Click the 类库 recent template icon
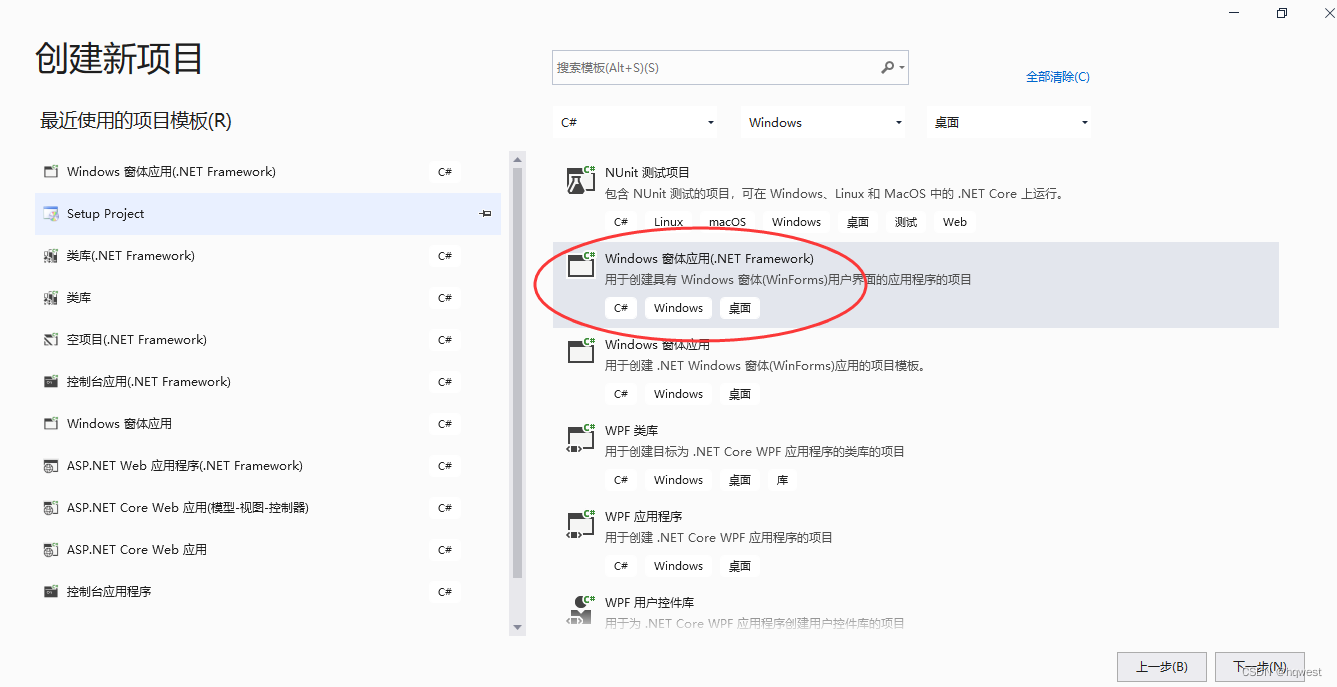Screen dimensions: 1337x687 (x=51, y=298)
